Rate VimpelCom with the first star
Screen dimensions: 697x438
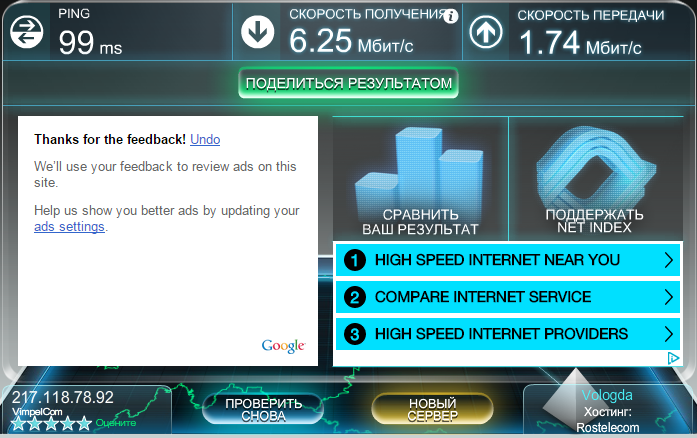18,424
